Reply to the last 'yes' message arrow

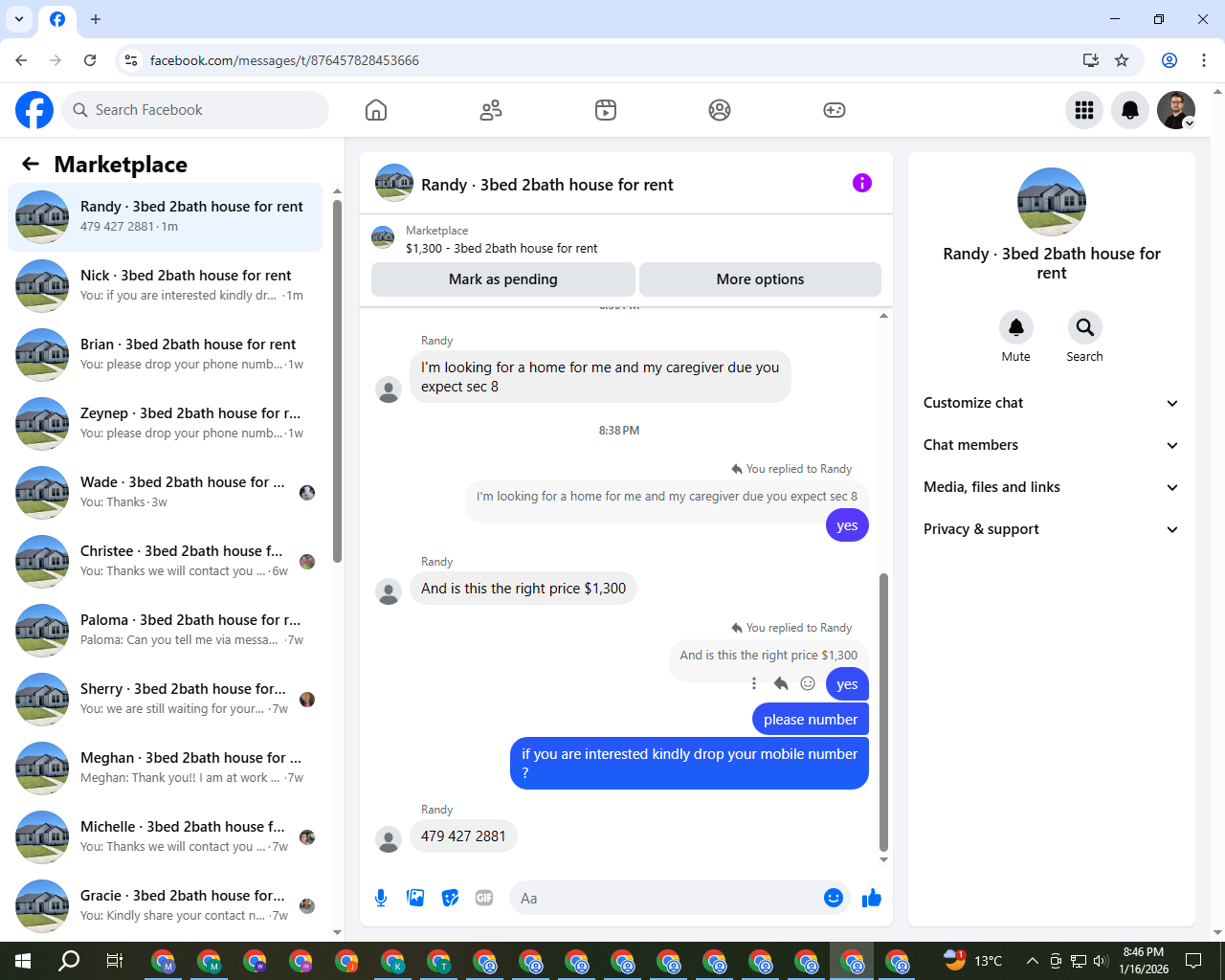781,683
